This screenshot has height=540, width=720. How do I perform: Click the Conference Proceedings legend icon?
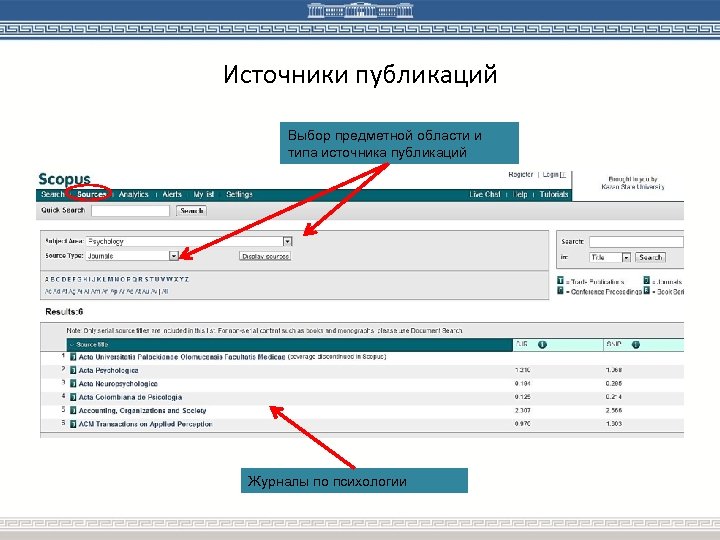click(x=560, y=291)
